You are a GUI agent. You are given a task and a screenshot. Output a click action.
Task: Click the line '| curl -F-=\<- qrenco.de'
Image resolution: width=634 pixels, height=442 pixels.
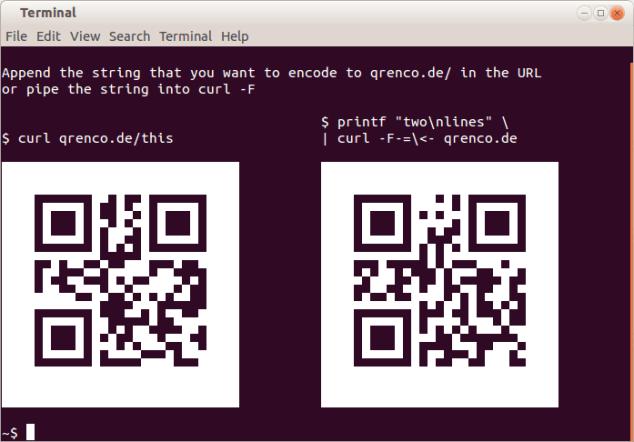tap(419, 139)
